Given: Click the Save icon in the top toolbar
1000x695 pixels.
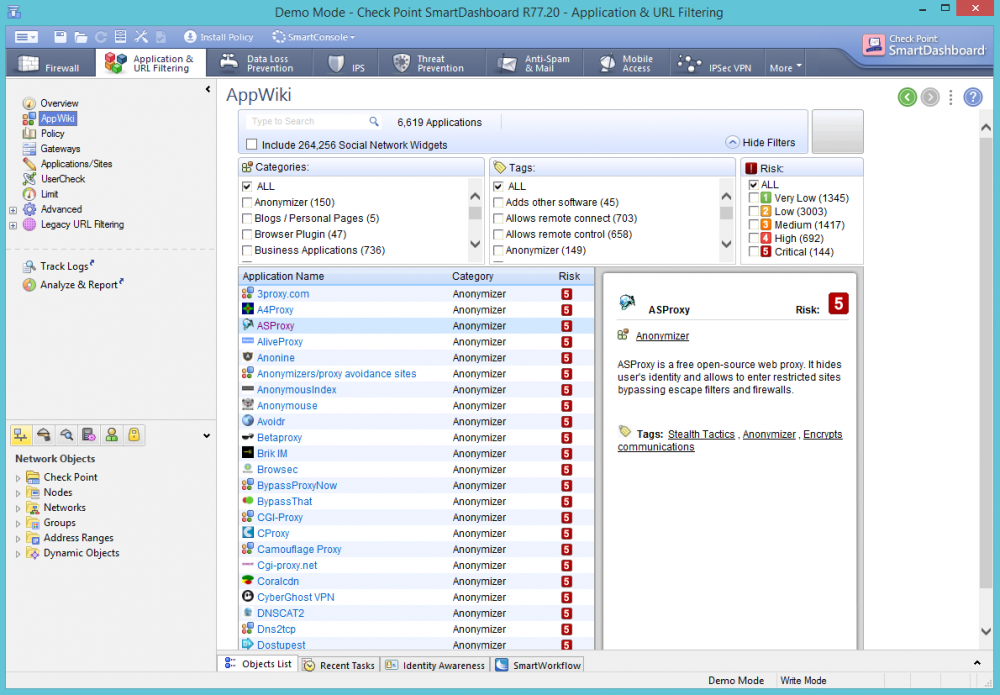Looking at the screenshot, I should (60, 37).
